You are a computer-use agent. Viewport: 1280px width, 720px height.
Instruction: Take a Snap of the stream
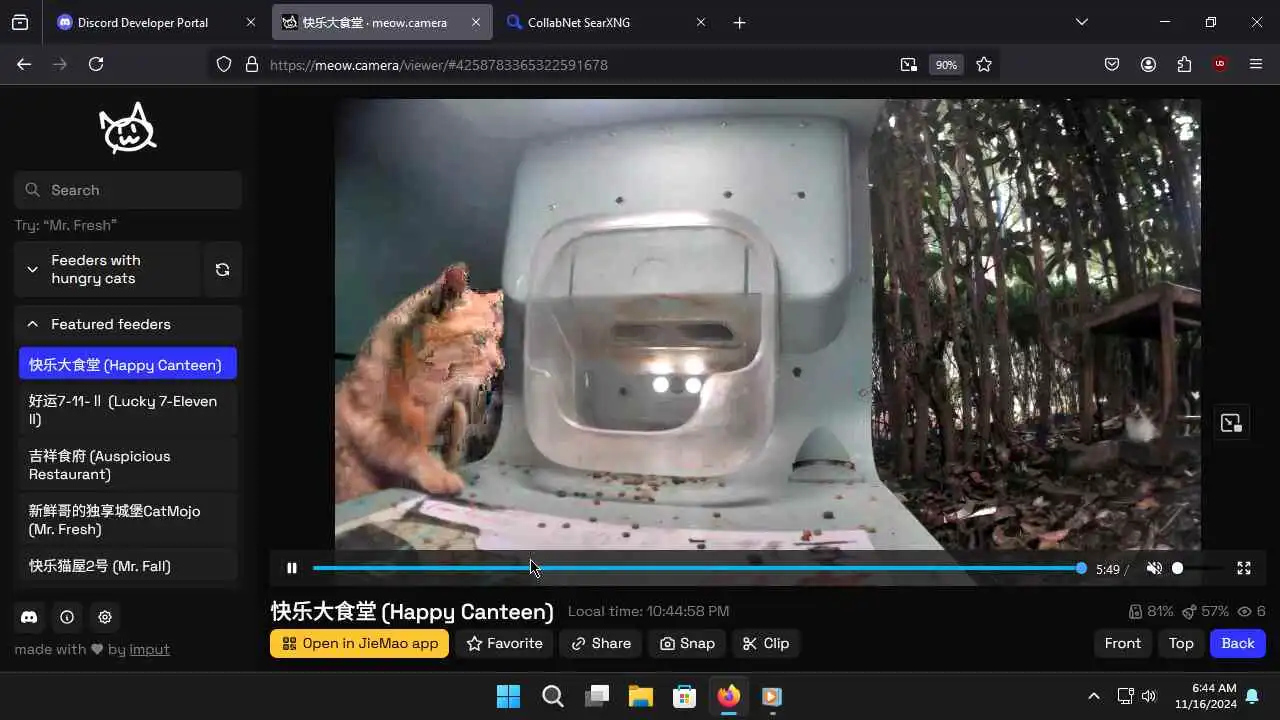pos(687,643)
